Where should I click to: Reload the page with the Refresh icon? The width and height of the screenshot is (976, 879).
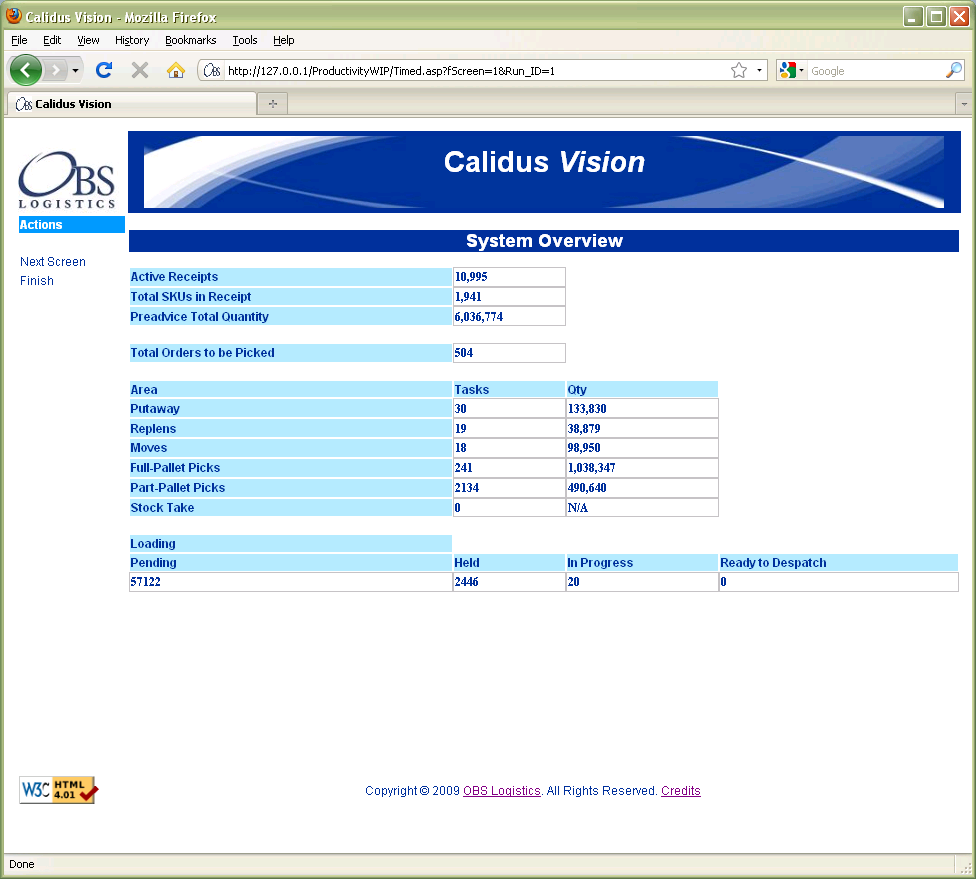point(104,70)
